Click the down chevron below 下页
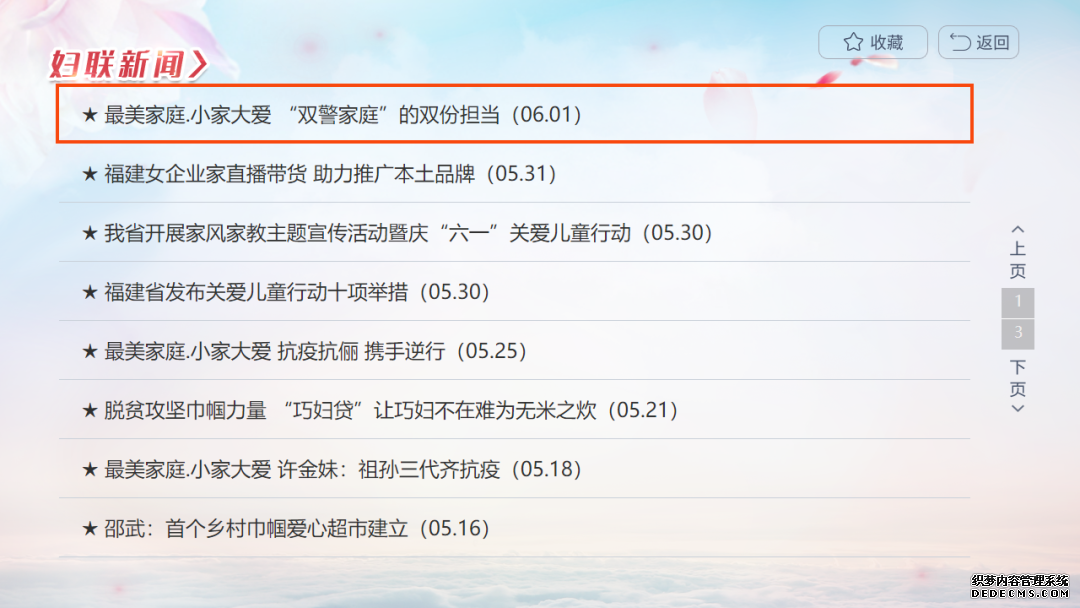This screenshot has width=1080, height=608. pos(1018,408)
